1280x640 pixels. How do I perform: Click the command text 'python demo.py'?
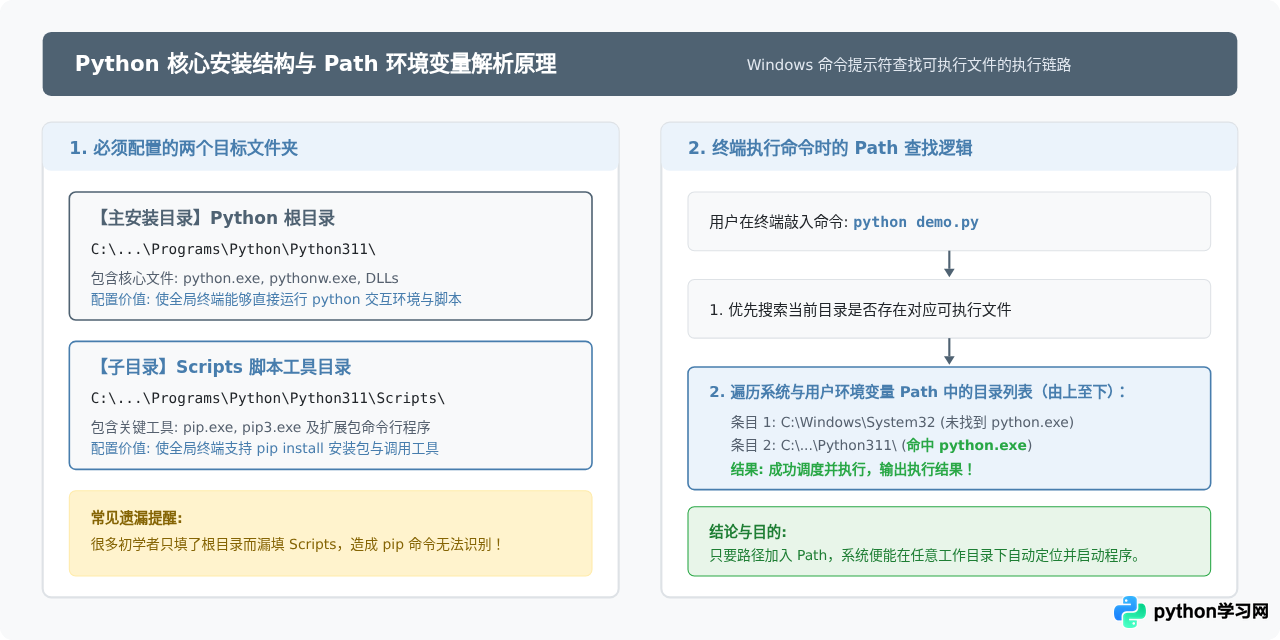point(916,222)
